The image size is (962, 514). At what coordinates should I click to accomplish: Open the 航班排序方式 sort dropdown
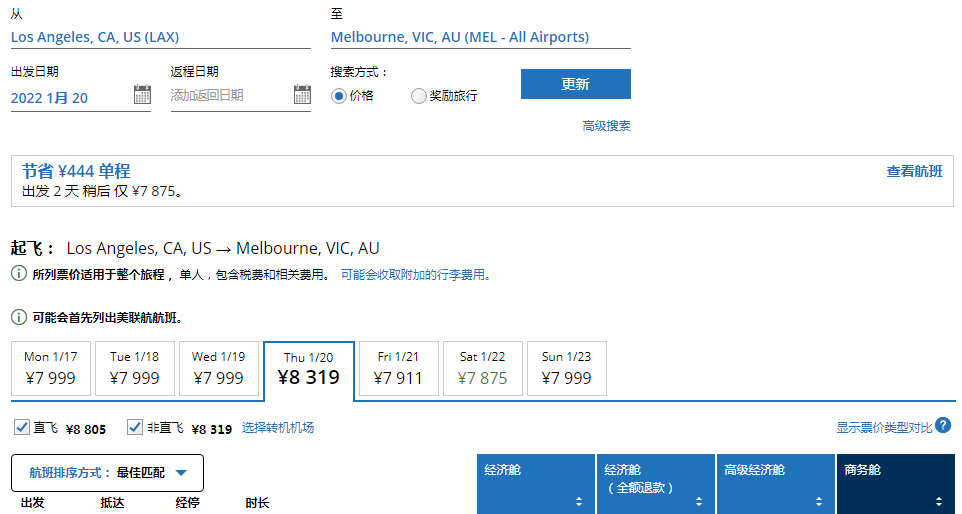coord(107,473)
